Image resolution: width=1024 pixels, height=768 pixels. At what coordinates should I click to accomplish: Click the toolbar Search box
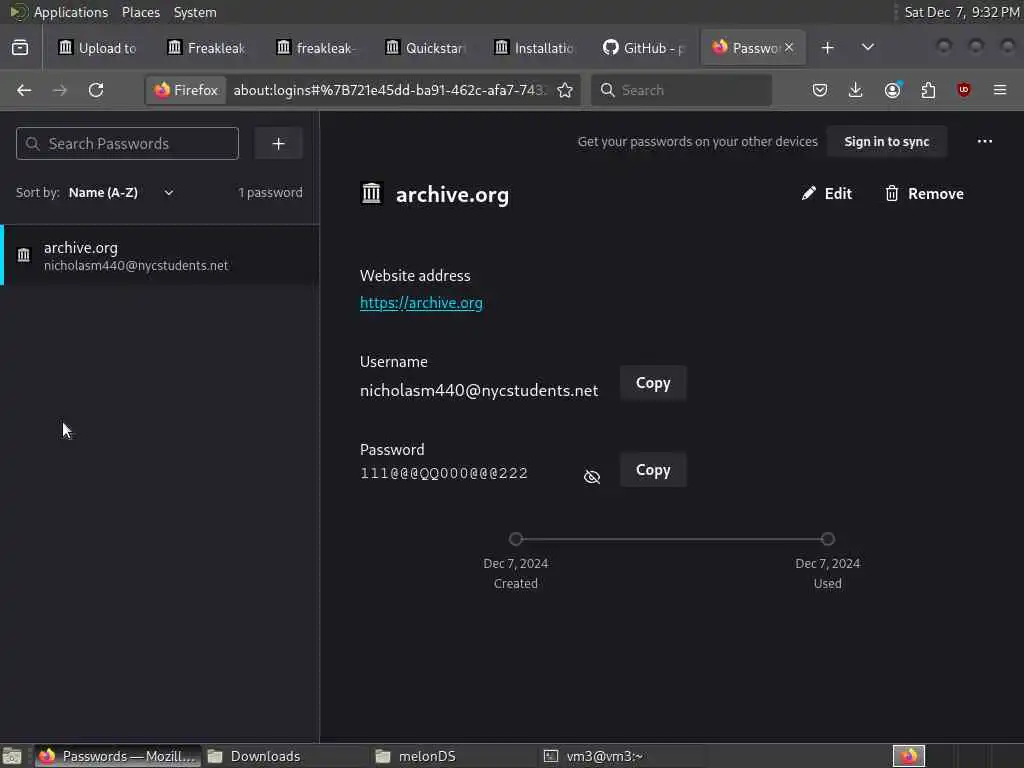[x=681, y=90]
